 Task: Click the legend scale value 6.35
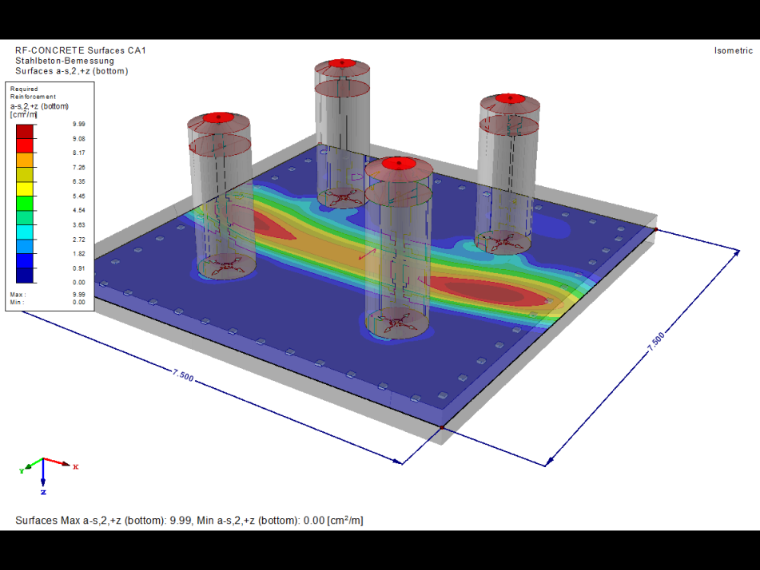tap(79, 182)
